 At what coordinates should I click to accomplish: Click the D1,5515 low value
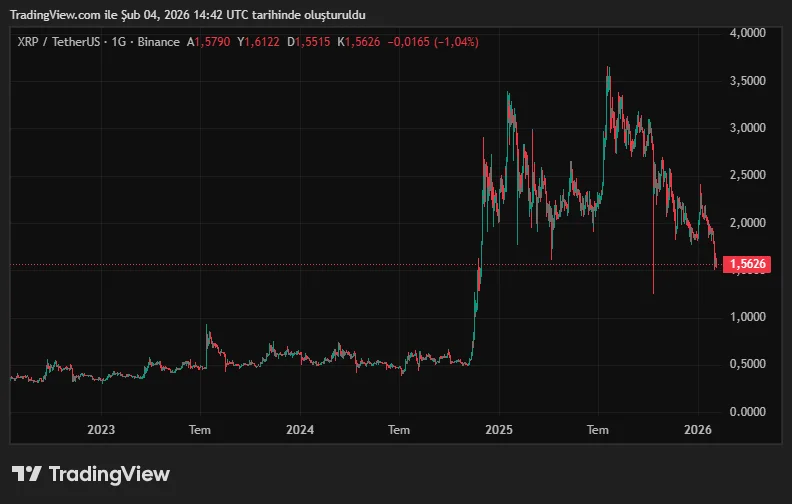[308, 42]
